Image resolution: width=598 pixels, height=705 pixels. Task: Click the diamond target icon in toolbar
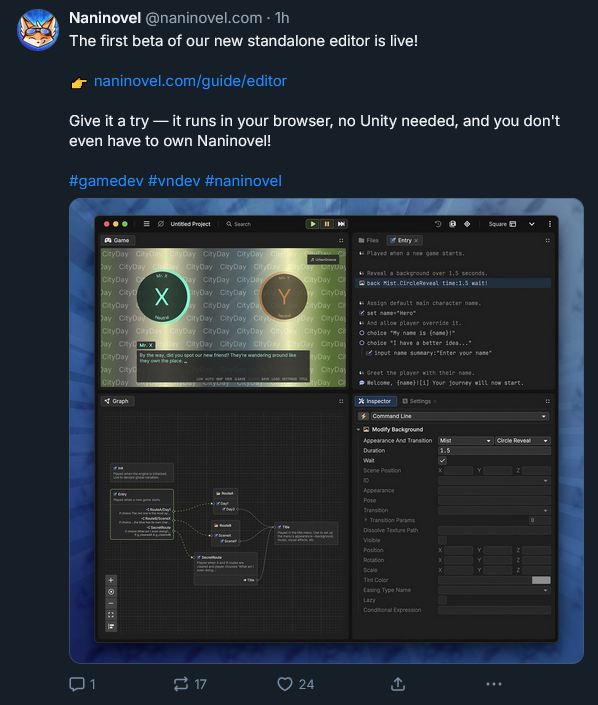pos(467,224)
